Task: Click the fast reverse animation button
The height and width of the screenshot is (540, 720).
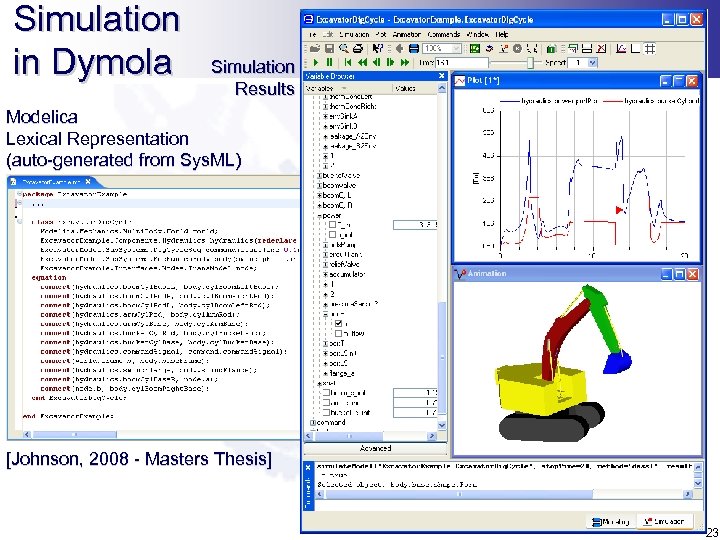Action: click(362, 62)
